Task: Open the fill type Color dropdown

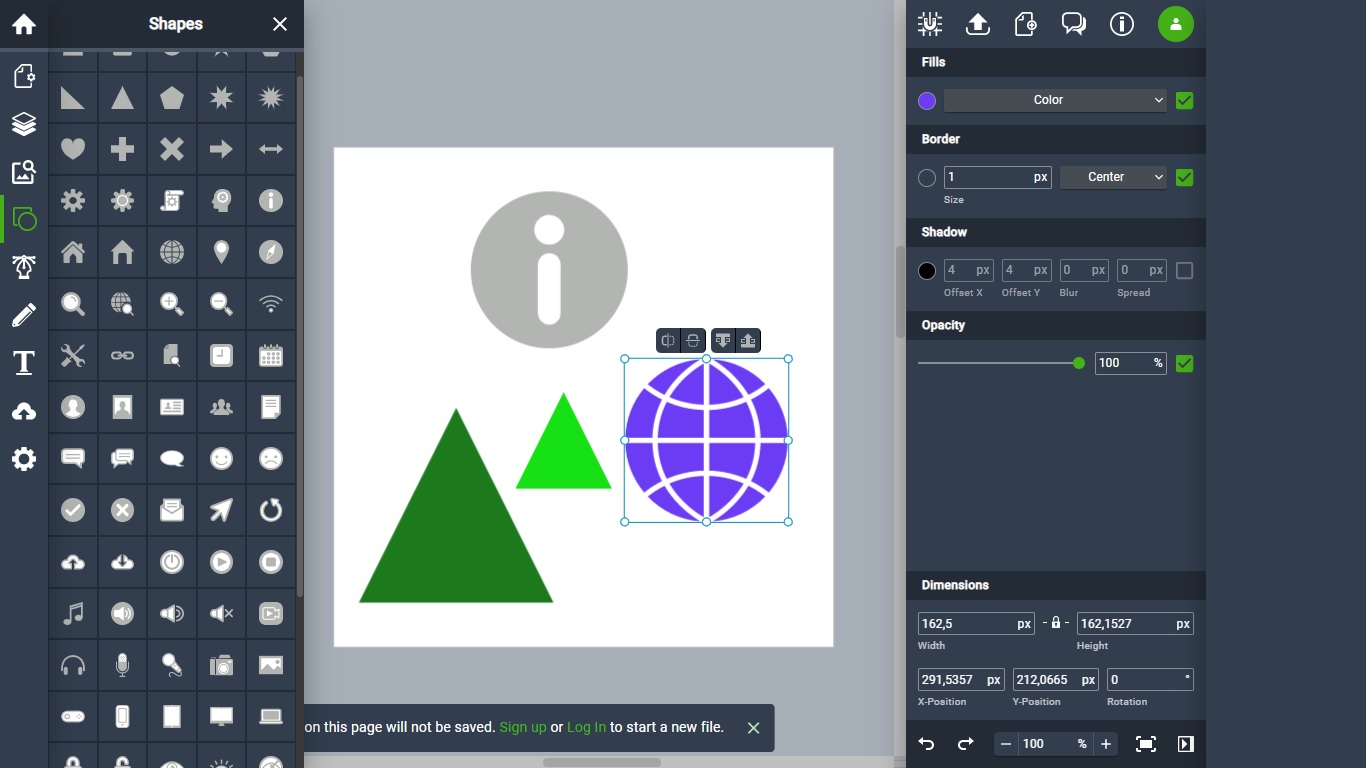Action: click(1055, 100)
